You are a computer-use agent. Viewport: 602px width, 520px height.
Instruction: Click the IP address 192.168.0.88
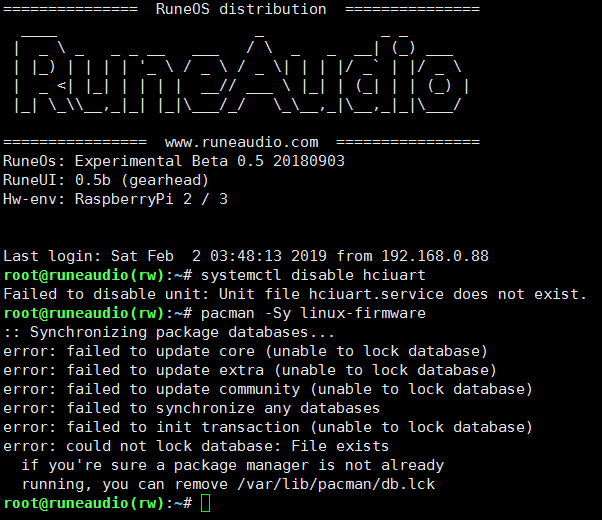tap(435, 256)
